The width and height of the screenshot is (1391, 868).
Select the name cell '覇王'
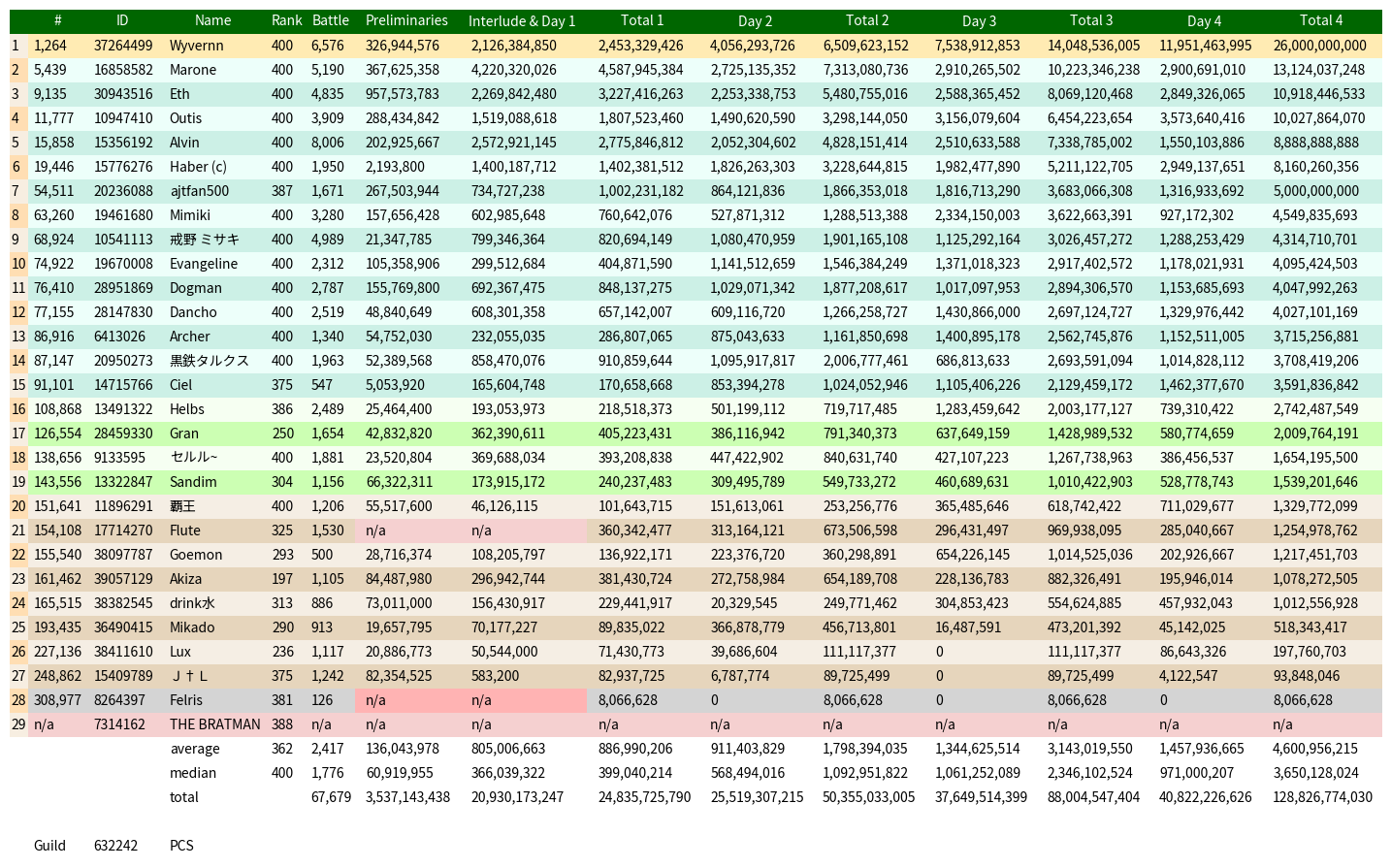pos(182,506)
